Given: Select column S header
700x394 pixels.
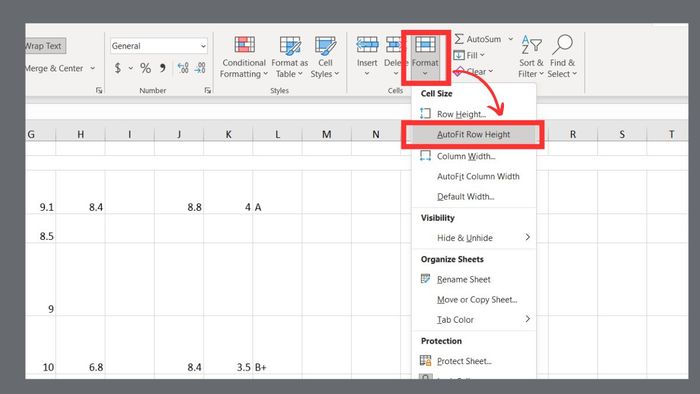Looking at the screenshot, I should coord(622,134).
